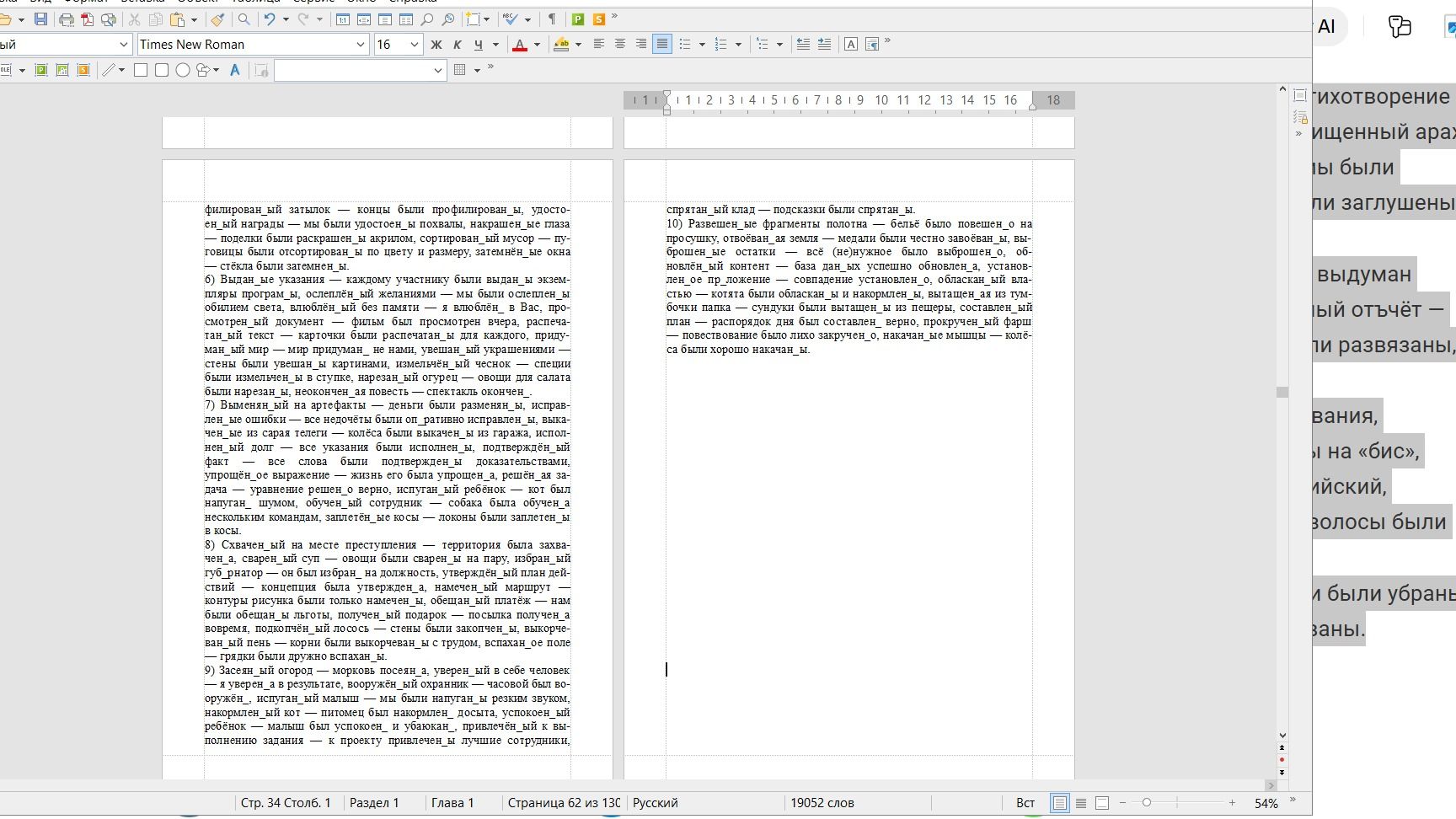
Task: Toggle italic formatting (К)
Action: click(x=458, y=45)
